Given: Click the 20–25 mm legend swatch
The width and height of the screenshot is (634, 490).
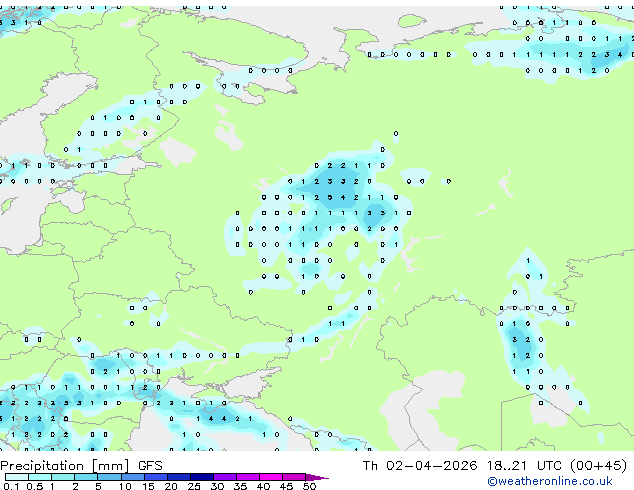Looking at the screenshot, I should pos(179,477).
